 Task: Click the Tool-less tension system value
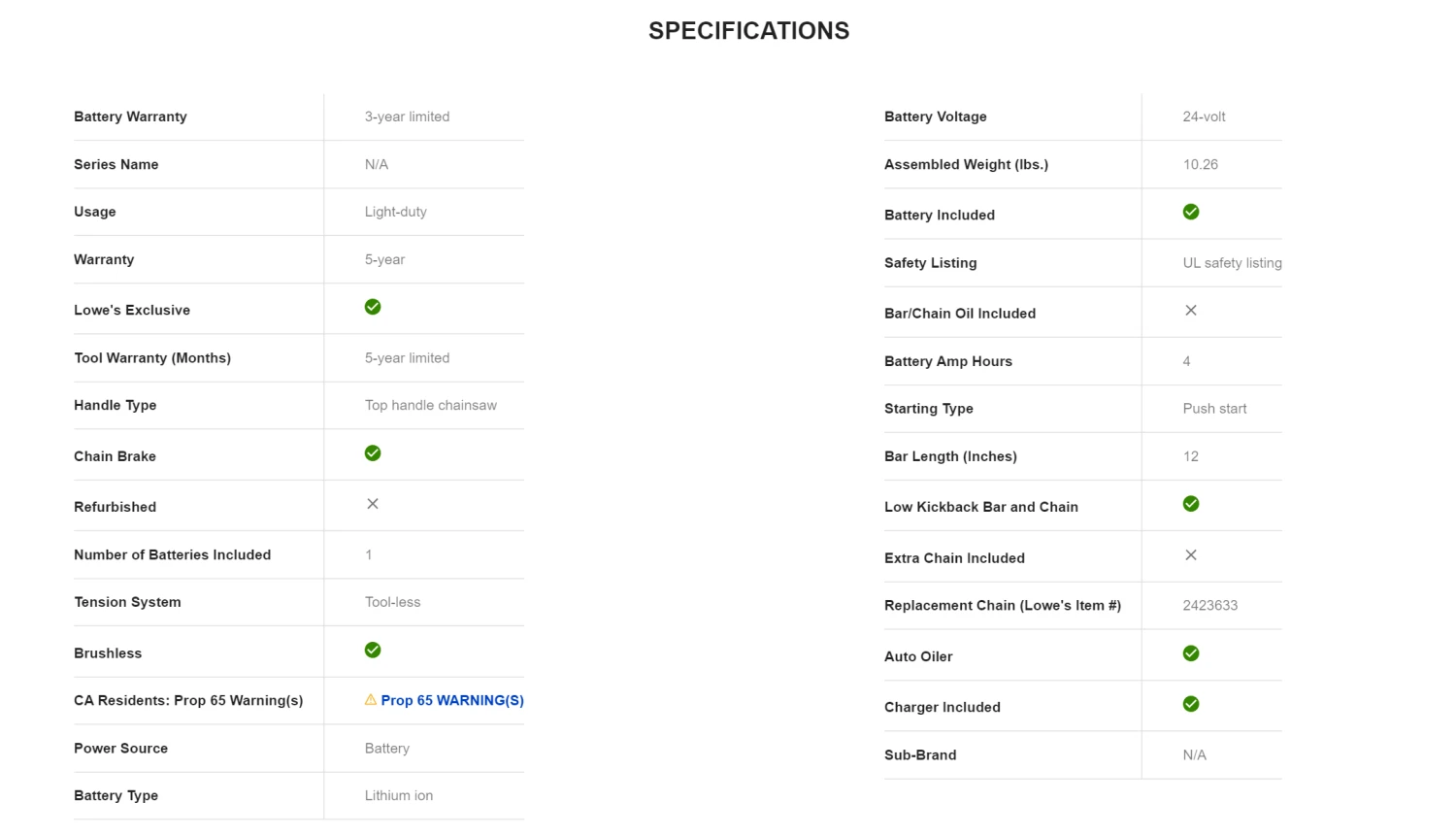click(392, 602)
